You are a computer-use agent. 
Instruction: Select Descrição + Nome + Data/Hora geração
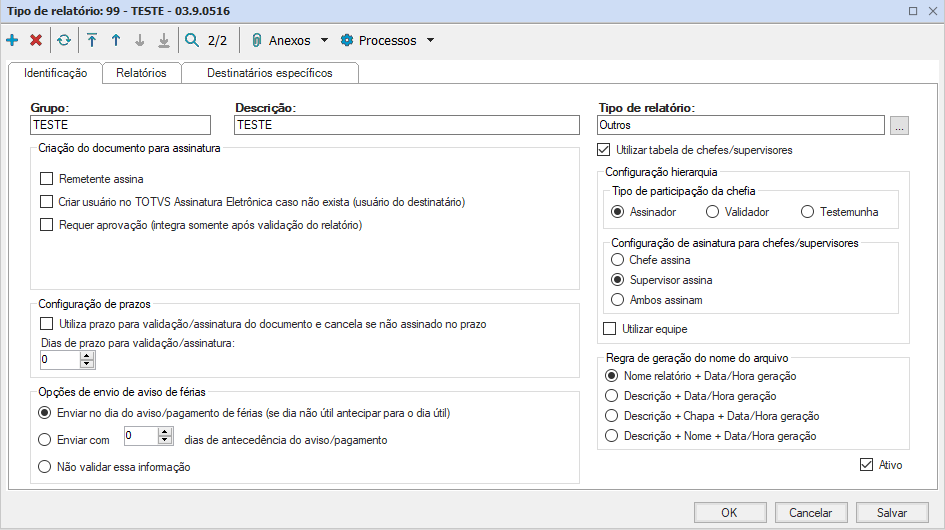click(612, 436)
